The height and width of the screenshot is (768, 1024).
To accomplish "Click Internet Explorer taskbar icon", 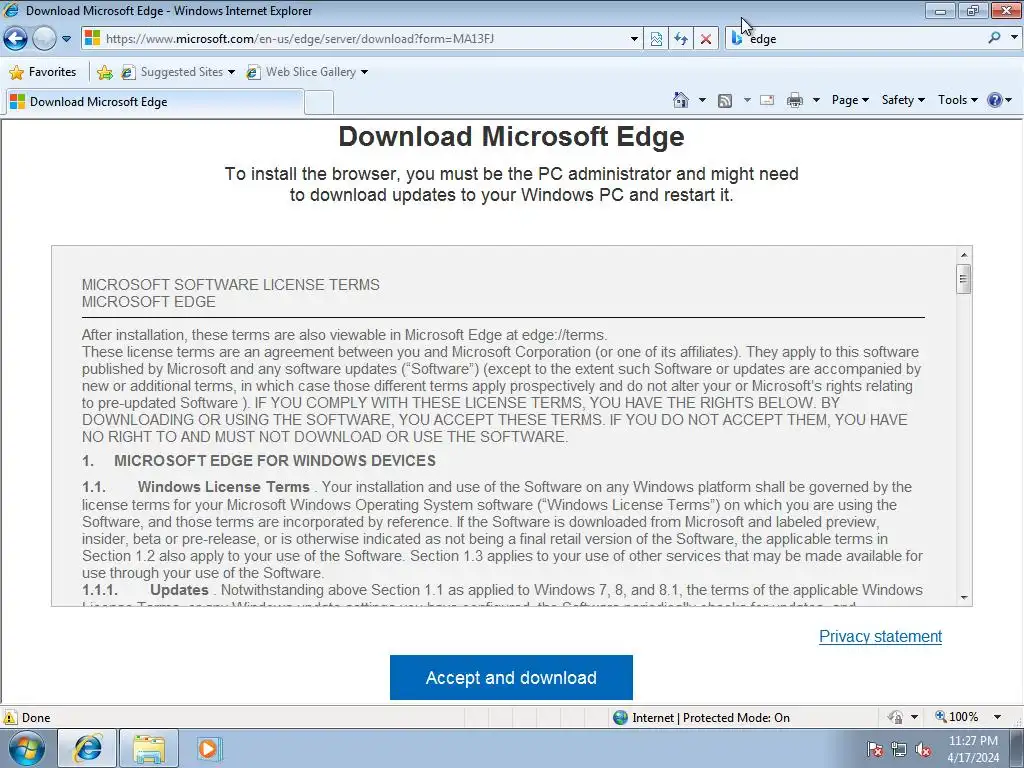I will point(88,748).
